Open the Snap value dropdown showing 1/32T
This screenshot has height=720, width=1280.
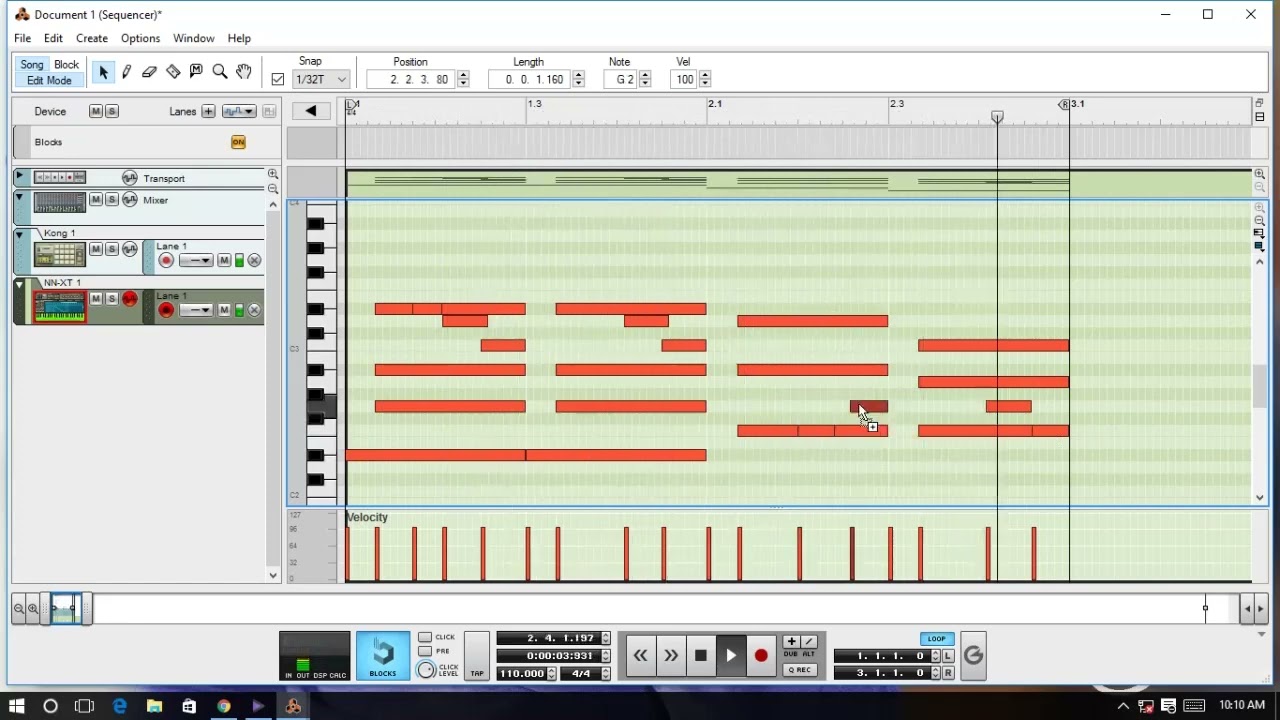pyautogui.click(x=320, y=79)
